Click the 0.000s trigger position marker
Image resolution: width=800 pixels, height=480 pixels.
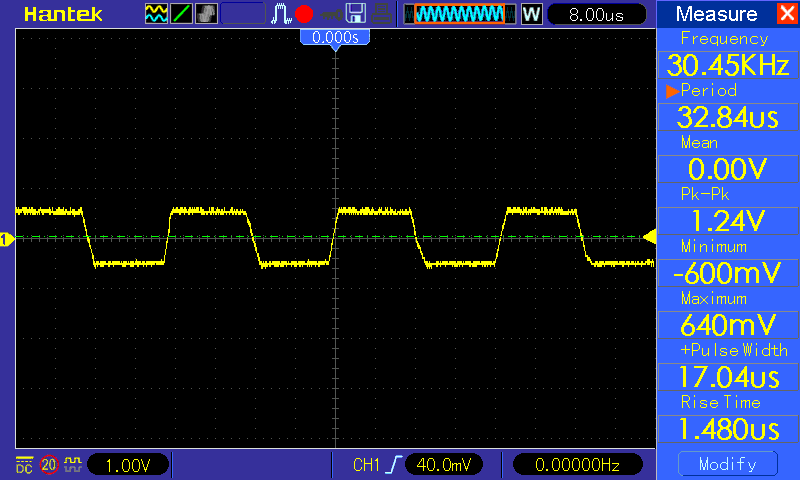coord(335,37)
